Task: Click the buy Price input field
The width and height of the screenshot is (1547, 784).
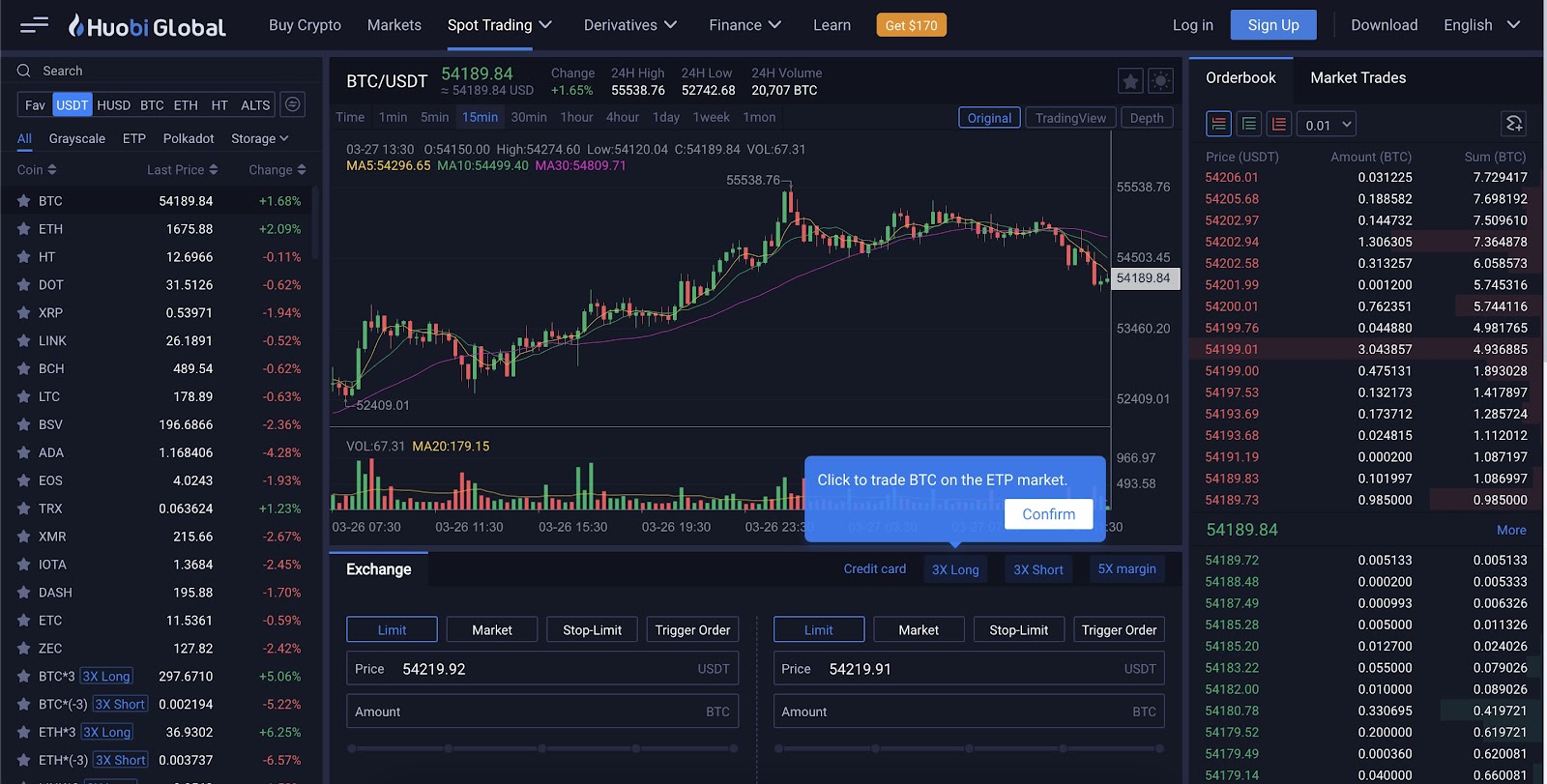Action: click(x=543, y=669)
